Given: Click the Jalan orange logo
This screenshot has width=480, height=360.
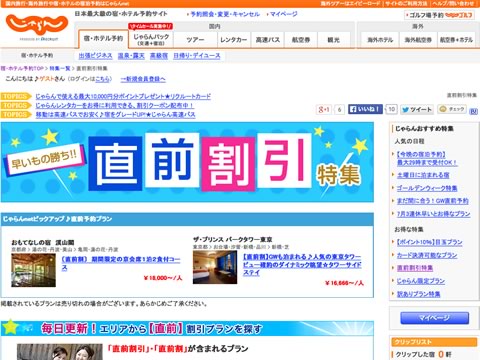Looking at the screenshot, I should click(37, 26).
